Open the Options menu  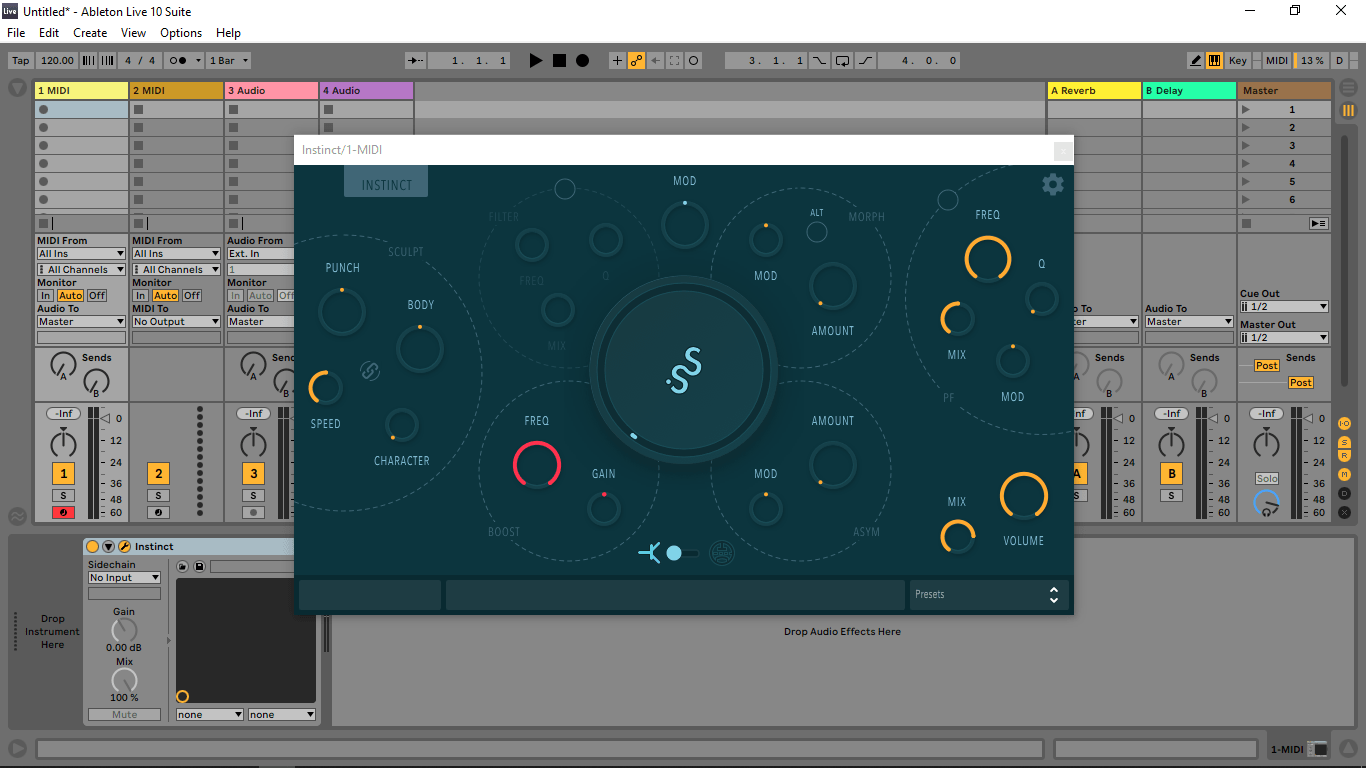tap(181, 33)
